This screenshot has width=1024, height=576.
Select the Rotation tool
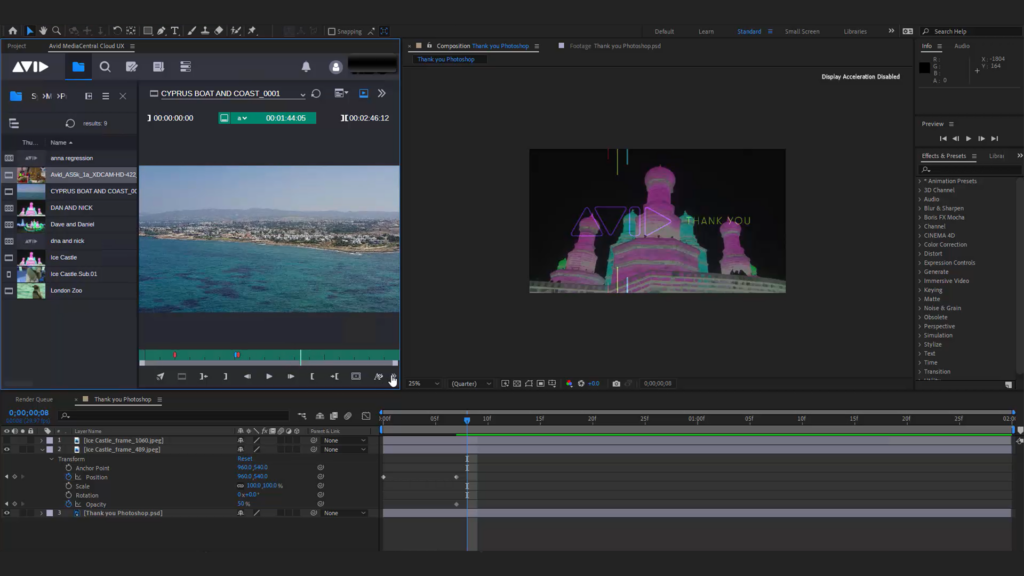(x=117, y=31)
